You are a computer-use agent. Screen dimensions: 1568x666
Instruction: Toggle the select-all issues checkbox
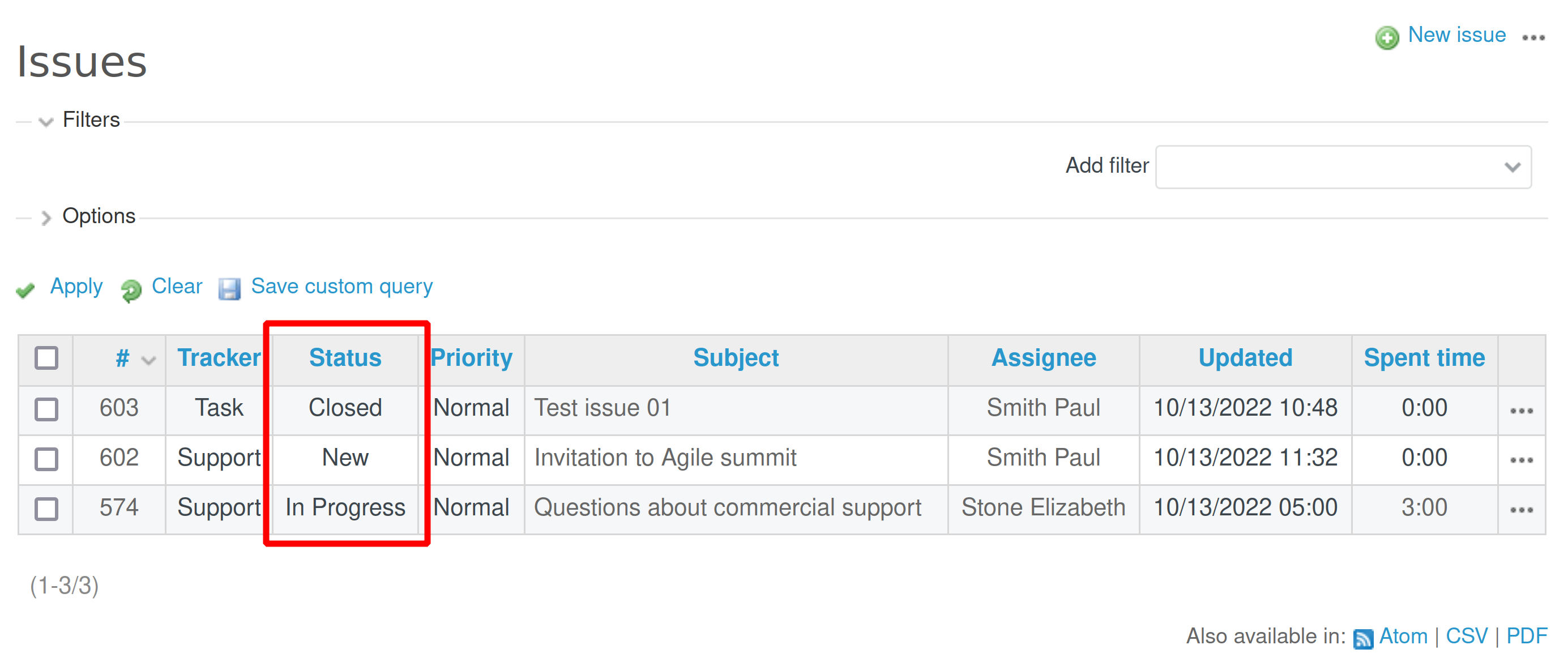(46, 358)
